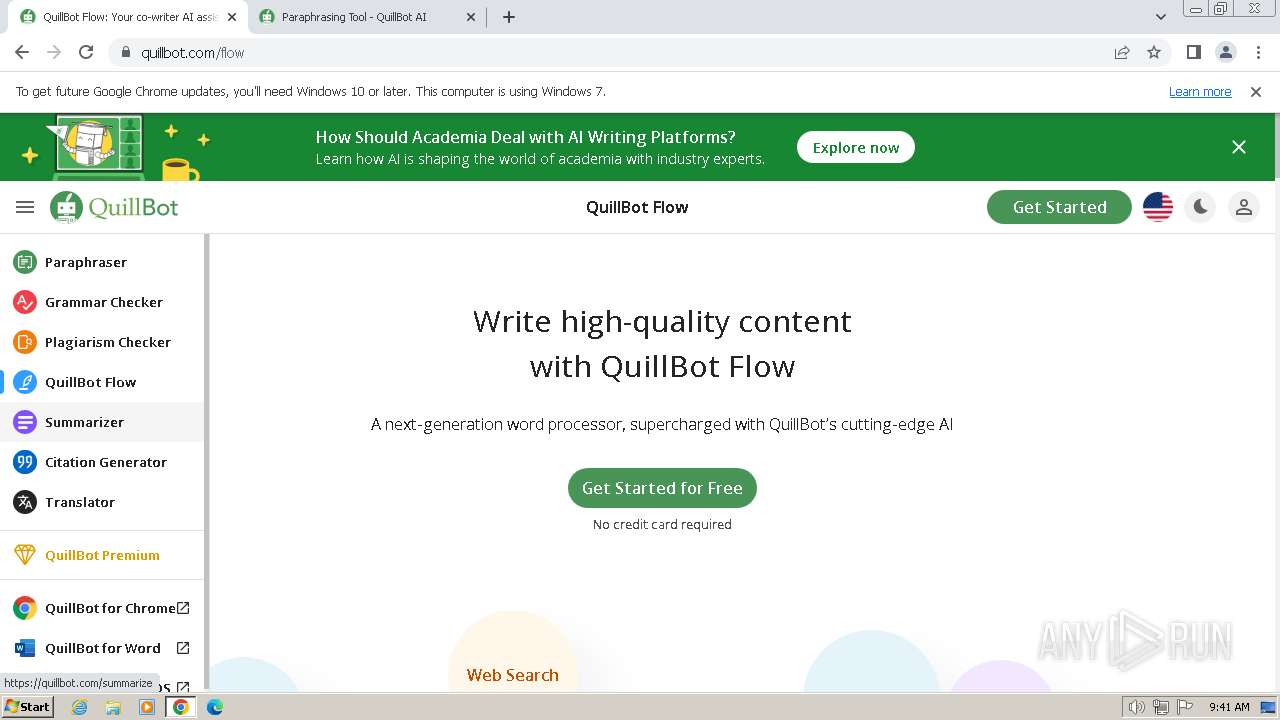Open the media player taskbar icon
The height and width of the screenshot is (720, 1280).
point(147,707)
